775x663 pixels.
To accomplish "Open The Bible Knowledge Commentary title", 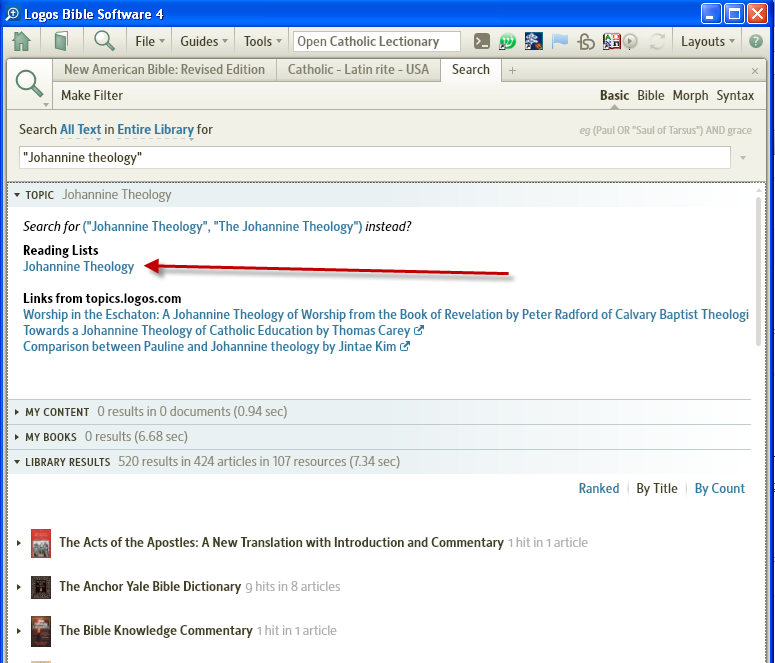I will coord(156,630).
